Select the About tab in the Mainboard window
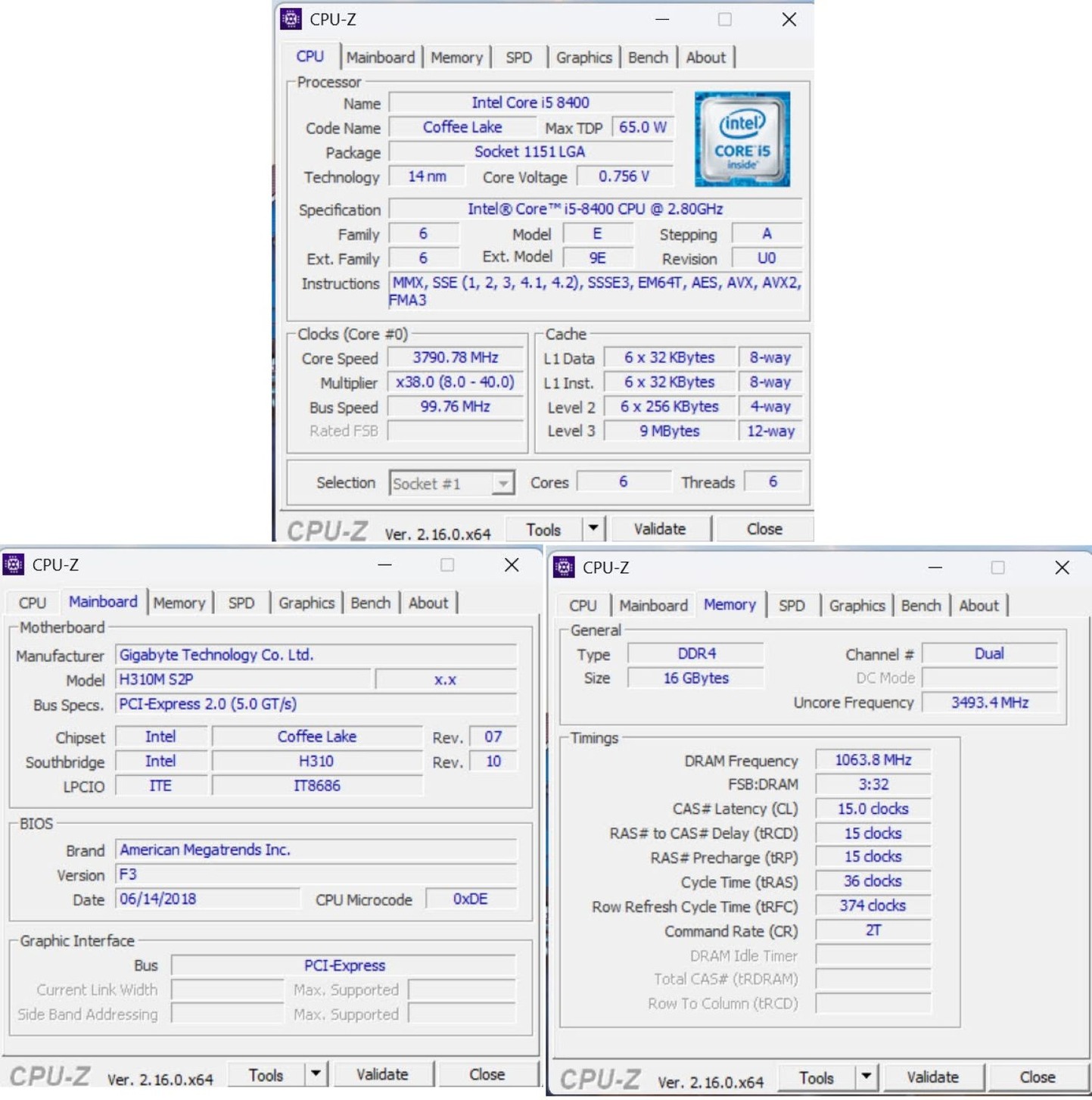Screen dimensions: 1092x1100 428,603
